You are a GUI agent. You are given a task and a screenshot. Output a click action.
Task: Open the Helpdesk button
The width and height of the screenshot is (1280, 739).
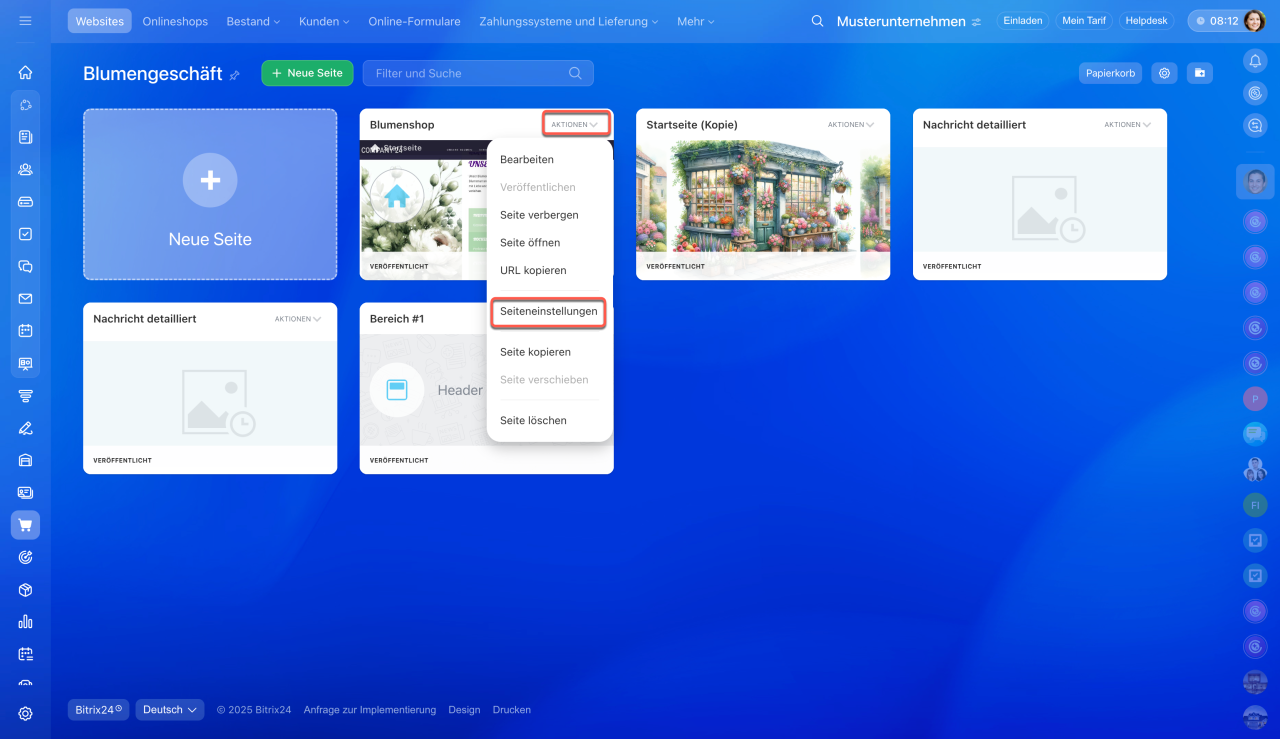pos(1146,20)
